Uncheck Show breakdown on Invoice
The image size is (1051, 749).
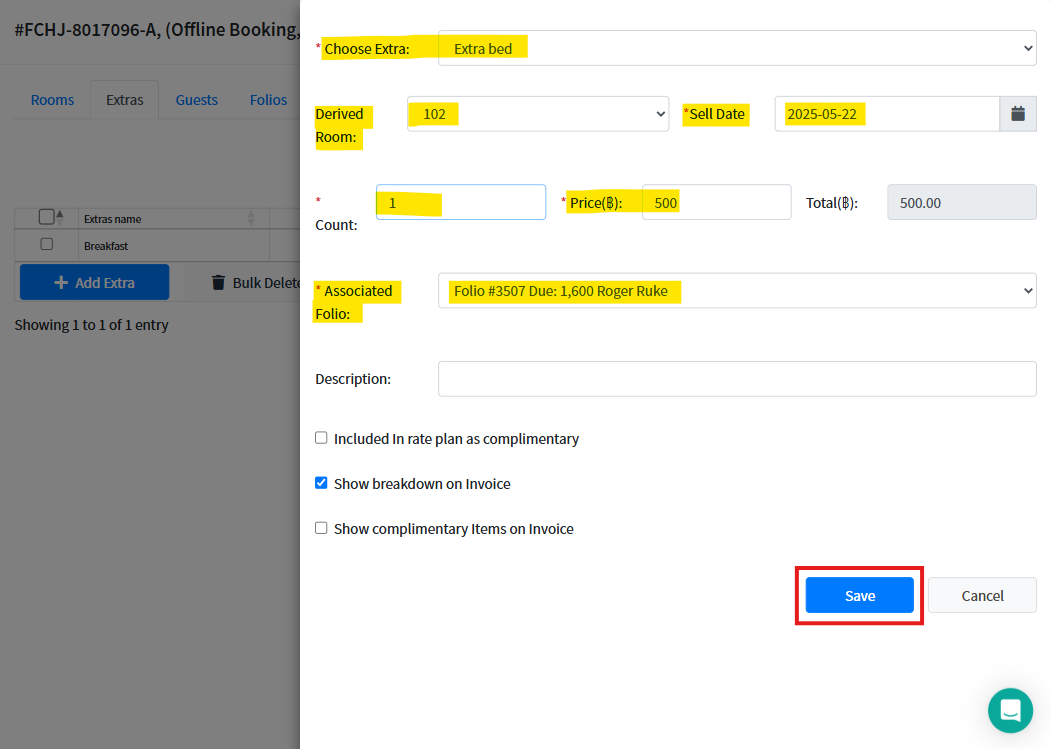pos(321,483)
